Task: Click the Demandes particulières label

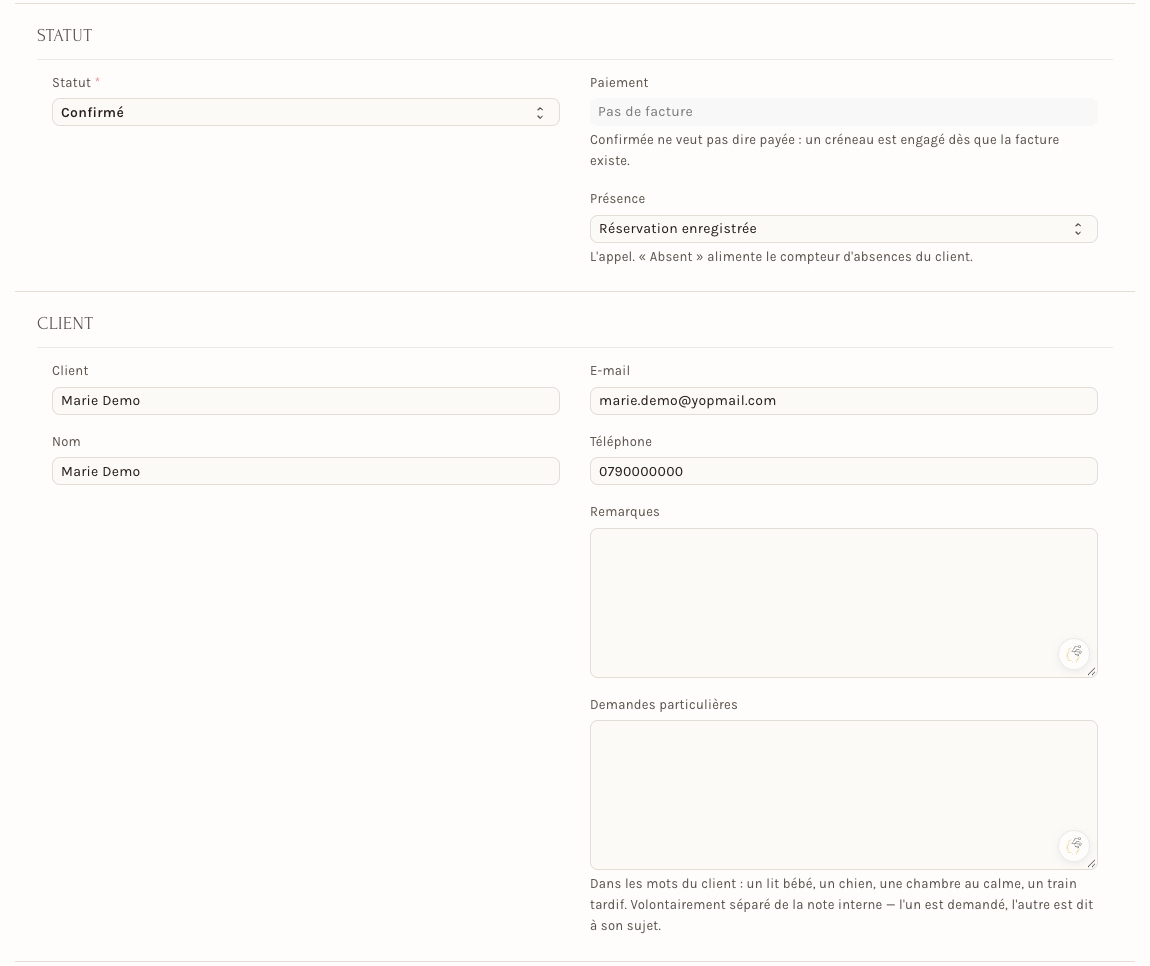Action: (x=664, y=705)
